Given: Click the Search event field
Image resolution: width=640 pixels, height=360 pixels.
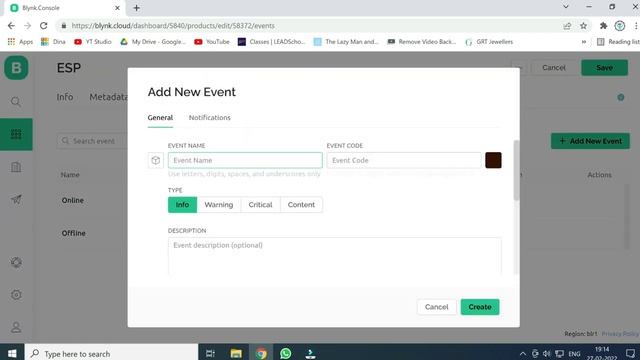Looking at the screenshot, I should [92, 141].
